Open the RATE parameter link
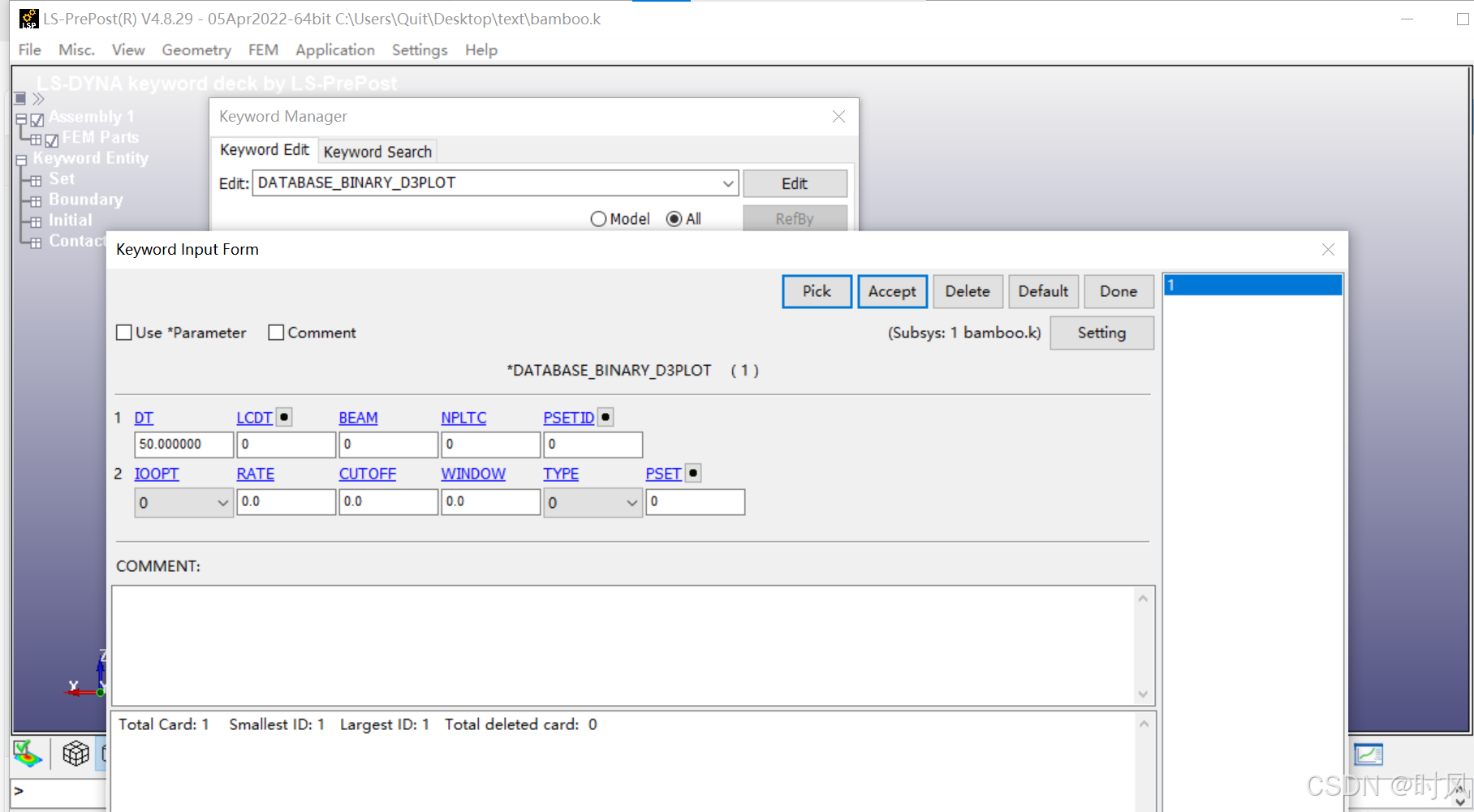Screen dimensions: 1474x812 click(255, 474)
